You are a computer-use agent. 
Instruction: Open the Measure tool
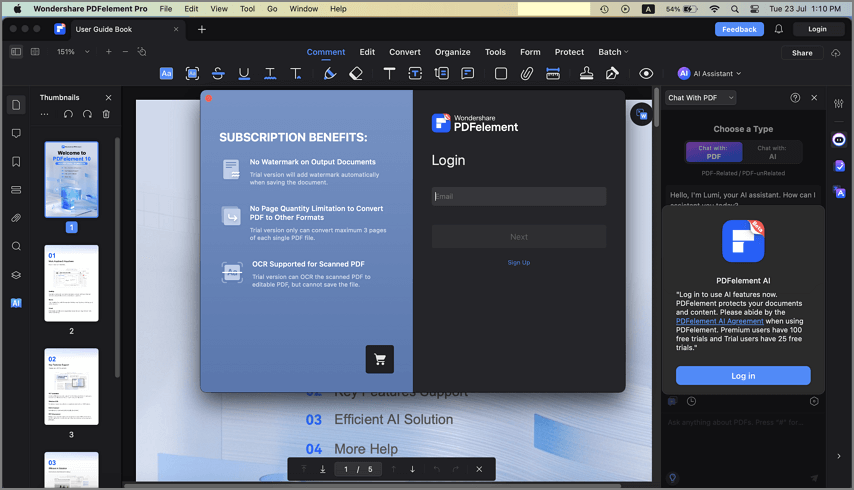[553, 74]
